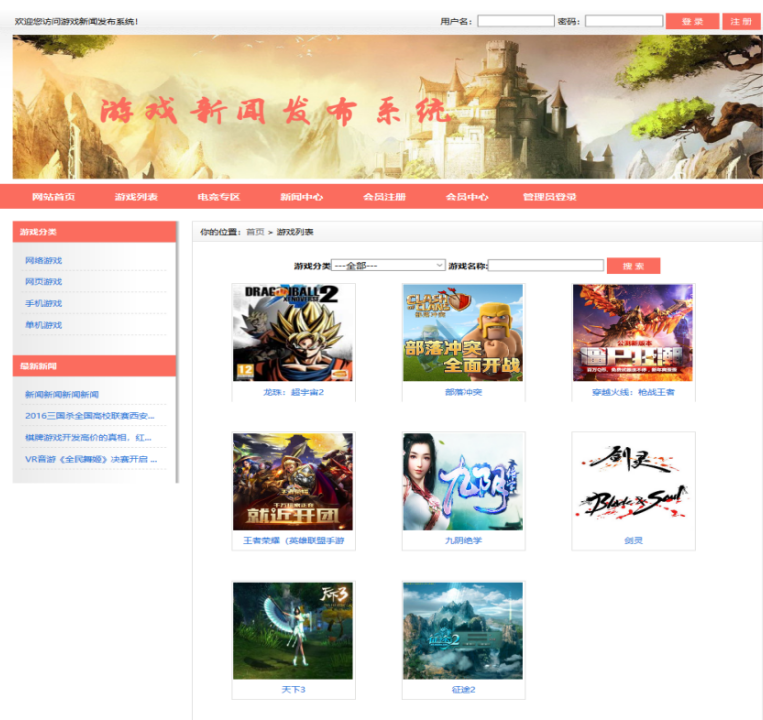Open 会员中心 in navigation bar
Image resolution: width=763 pixels, height=720 pixels.
point(467,197)
